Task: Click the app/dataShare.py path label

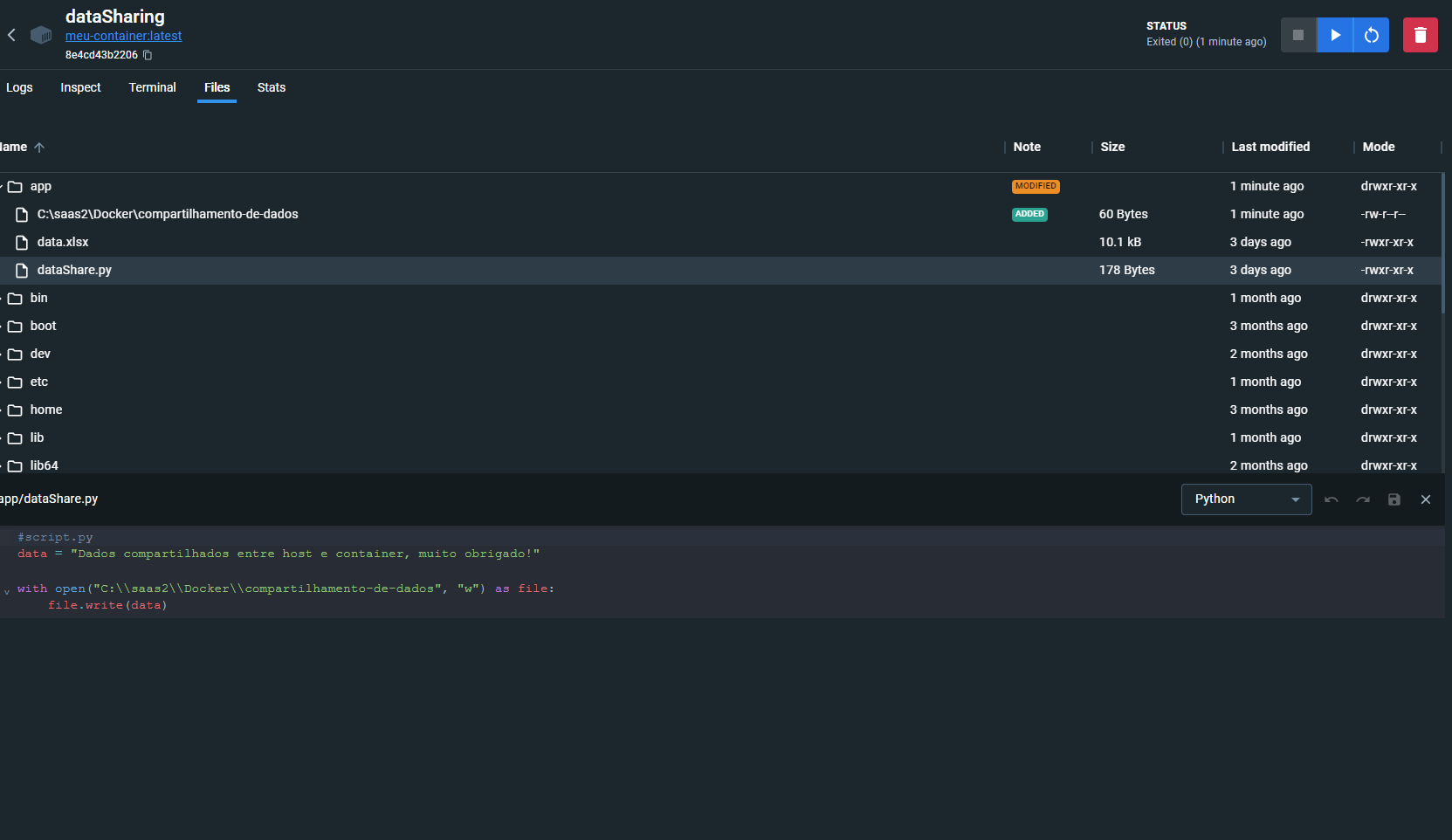Action: coord(49,499)
